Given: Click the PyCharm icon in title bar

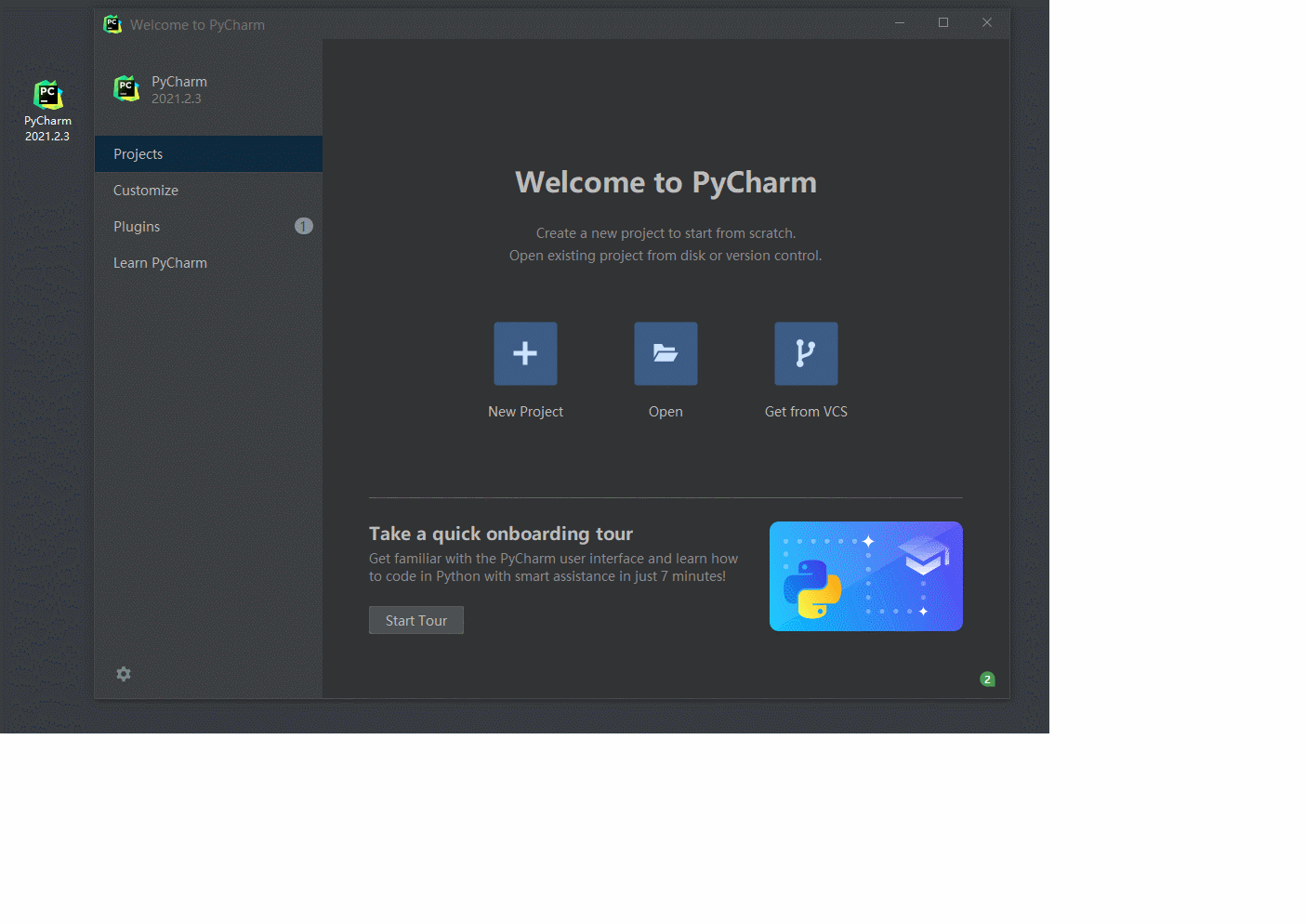Looking at the screenshot, I should click(112, 24).
